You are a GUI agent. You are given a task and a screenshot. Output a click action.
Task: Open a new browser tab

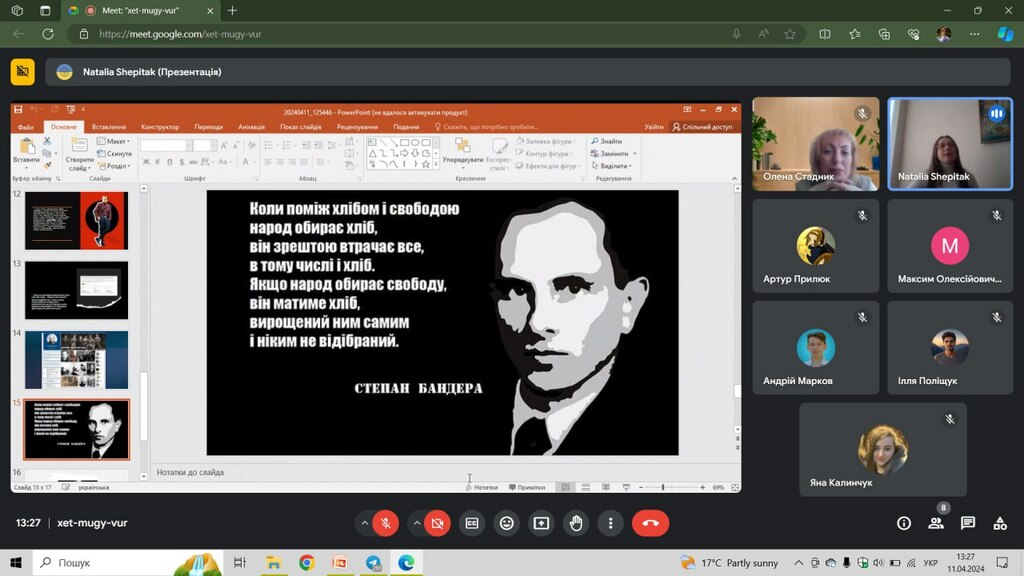click(x=233, y=10)
